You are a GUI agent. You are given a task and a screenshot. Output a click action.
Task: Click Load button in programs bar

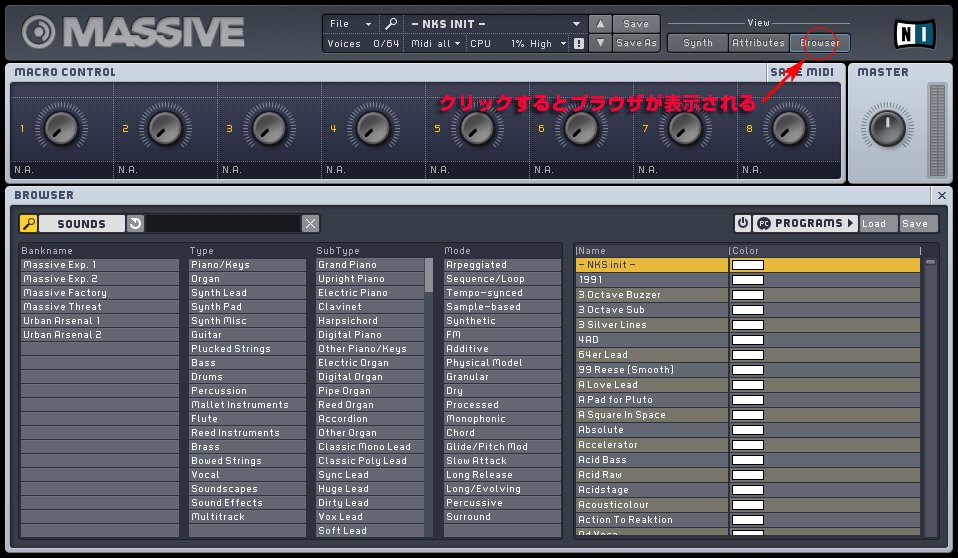[879, 223]
